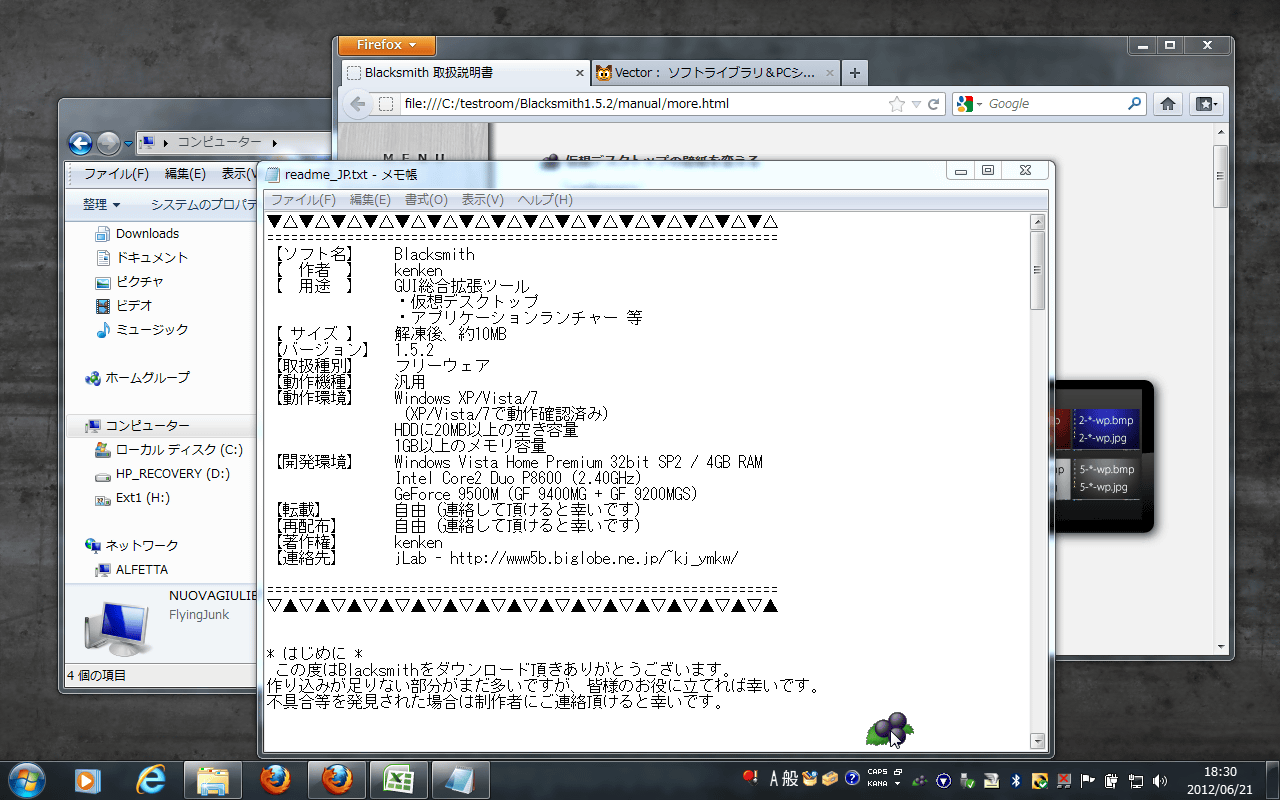Switch to the Vector ソフトライブラリ tab
Screen dimensions: 1280x800
point(715,73)
